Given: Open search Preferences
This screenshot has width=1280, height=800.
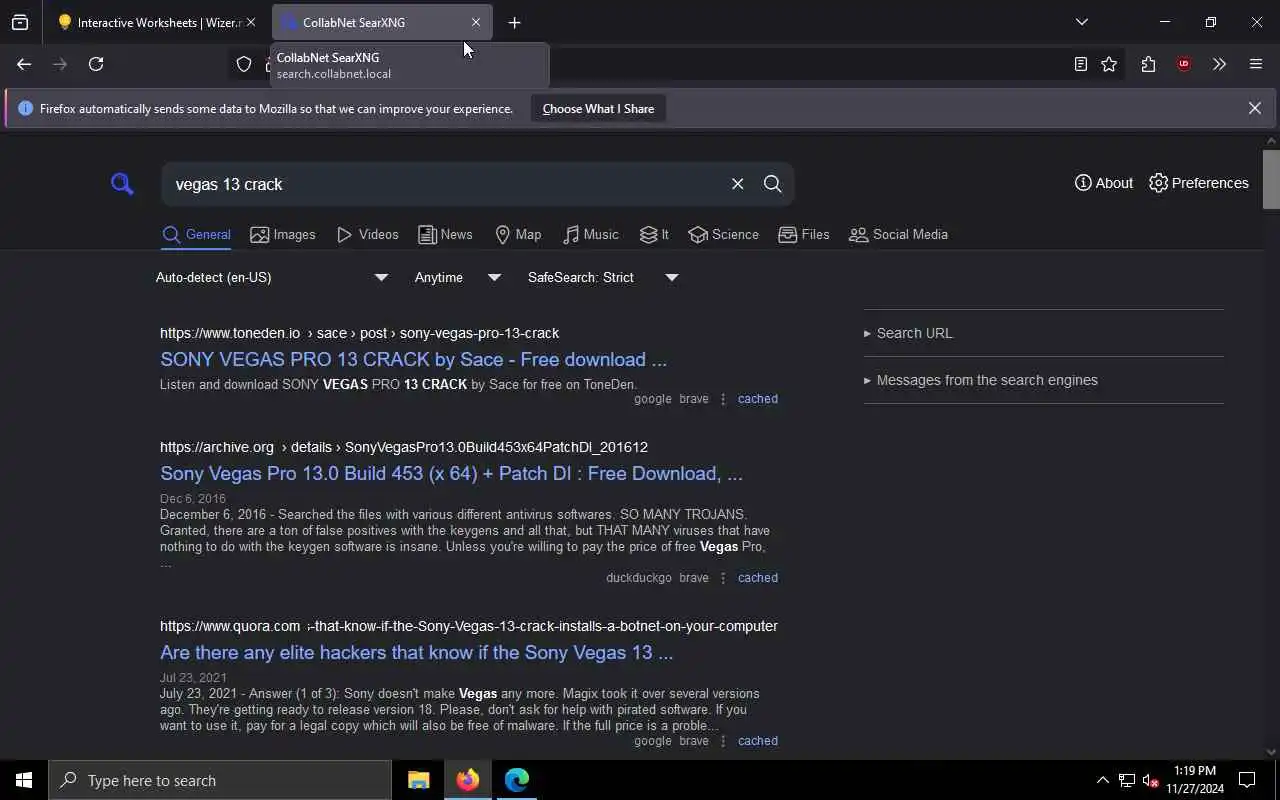Looking at the screenshot, I should tap(1199, 183).
